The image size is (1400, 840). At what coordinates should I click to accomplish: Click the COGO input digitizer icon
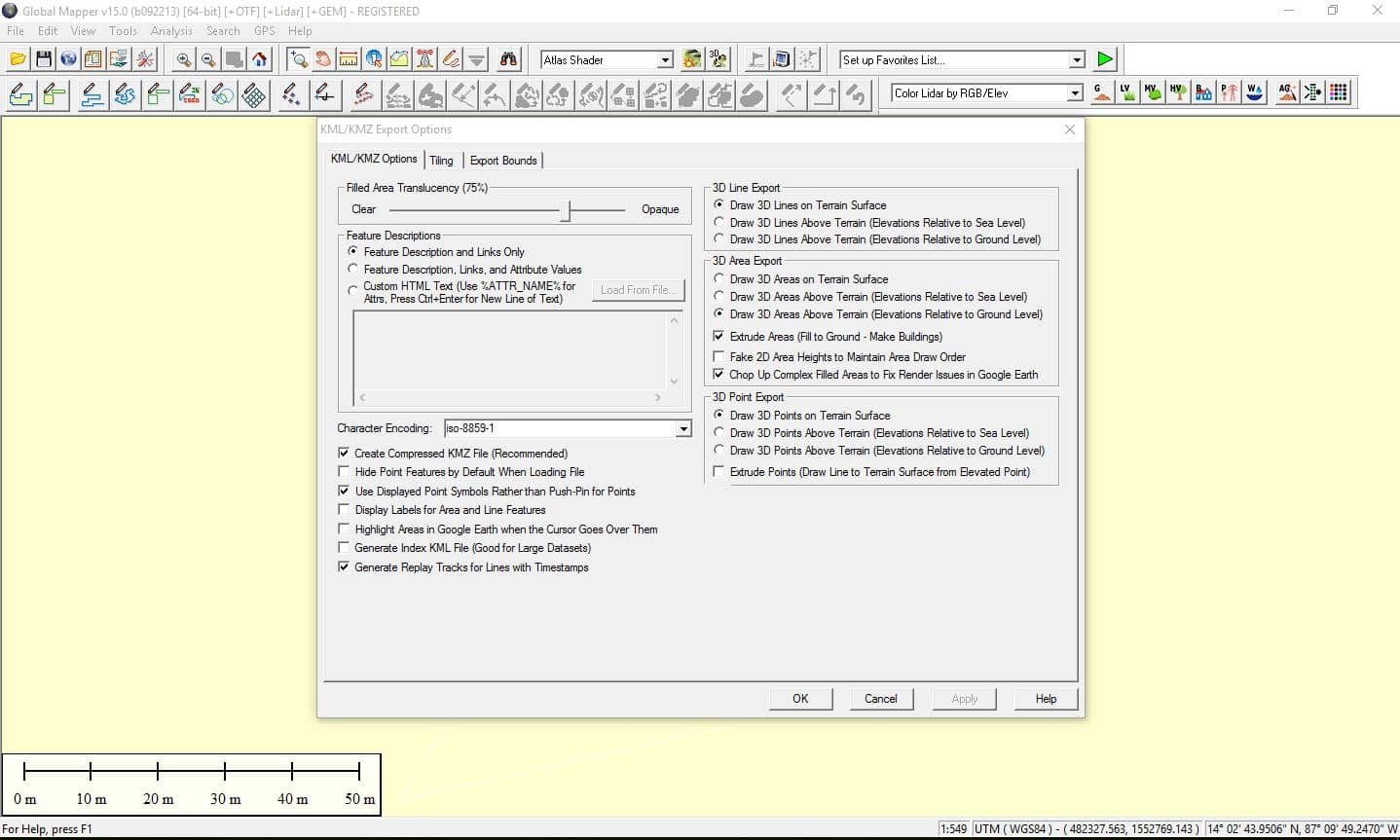(189, 94)
